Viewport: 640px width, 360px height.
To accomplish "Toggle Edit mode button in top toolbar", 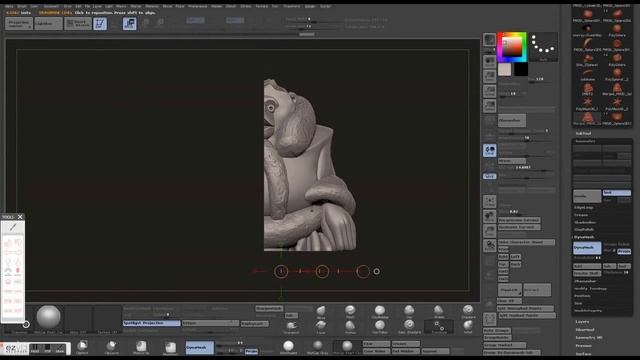I will [x=100, y=24].
